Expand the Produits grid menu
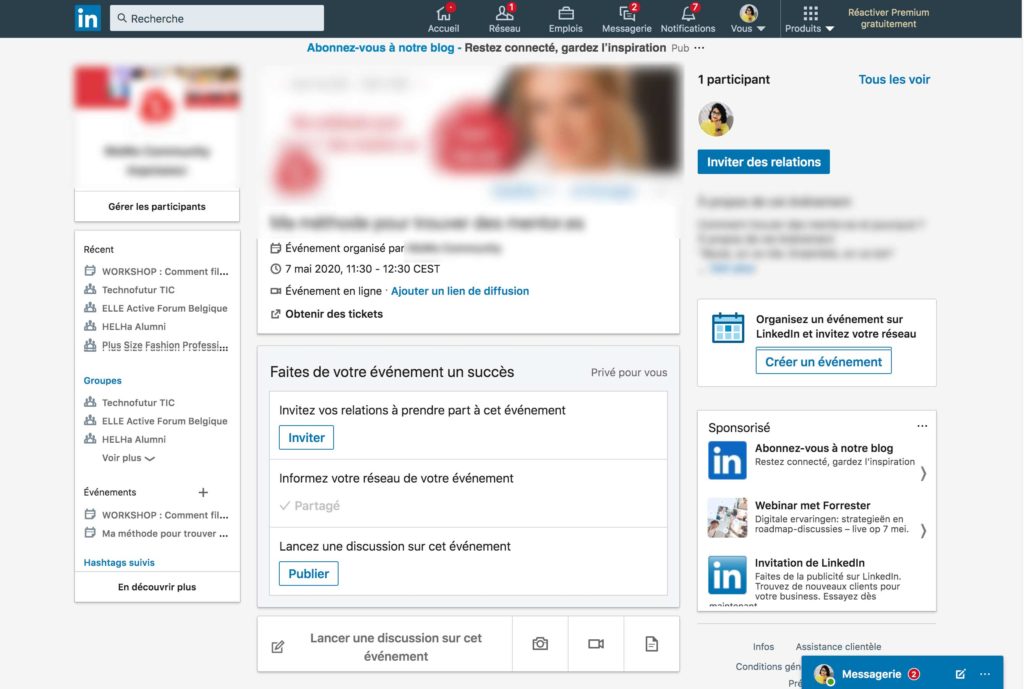Viewport: 1024px width, 689px height. [x=810, y=18]
